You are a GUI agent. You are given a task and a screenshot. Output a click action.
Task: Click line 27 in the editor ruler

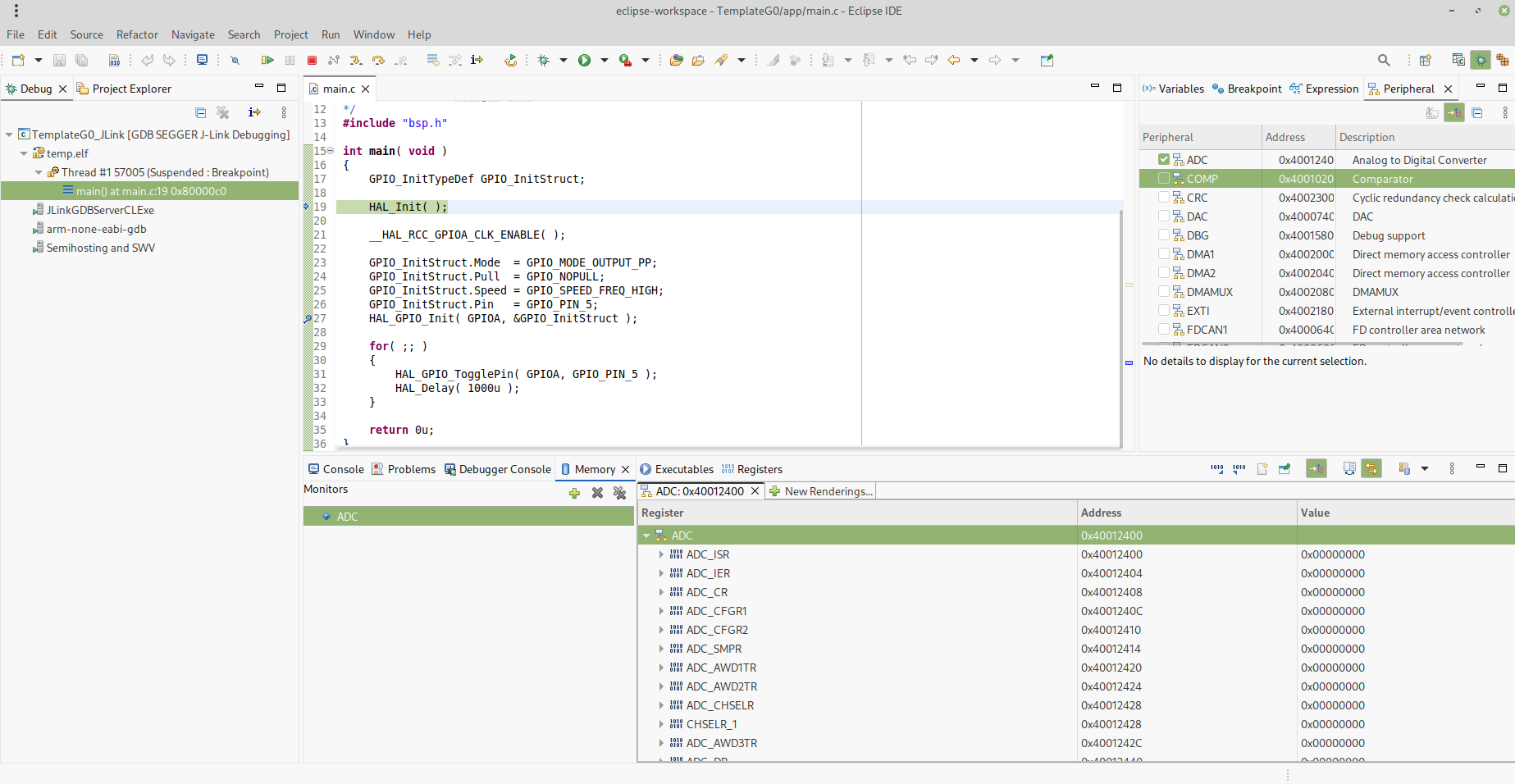pyautogui.click(x=319, y=318)
